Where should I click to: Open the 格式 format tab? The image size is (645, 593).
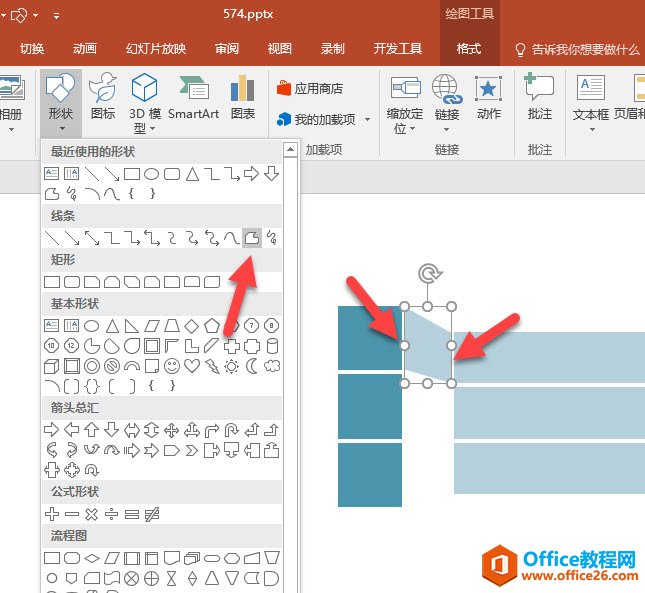(x=469, y=49)
